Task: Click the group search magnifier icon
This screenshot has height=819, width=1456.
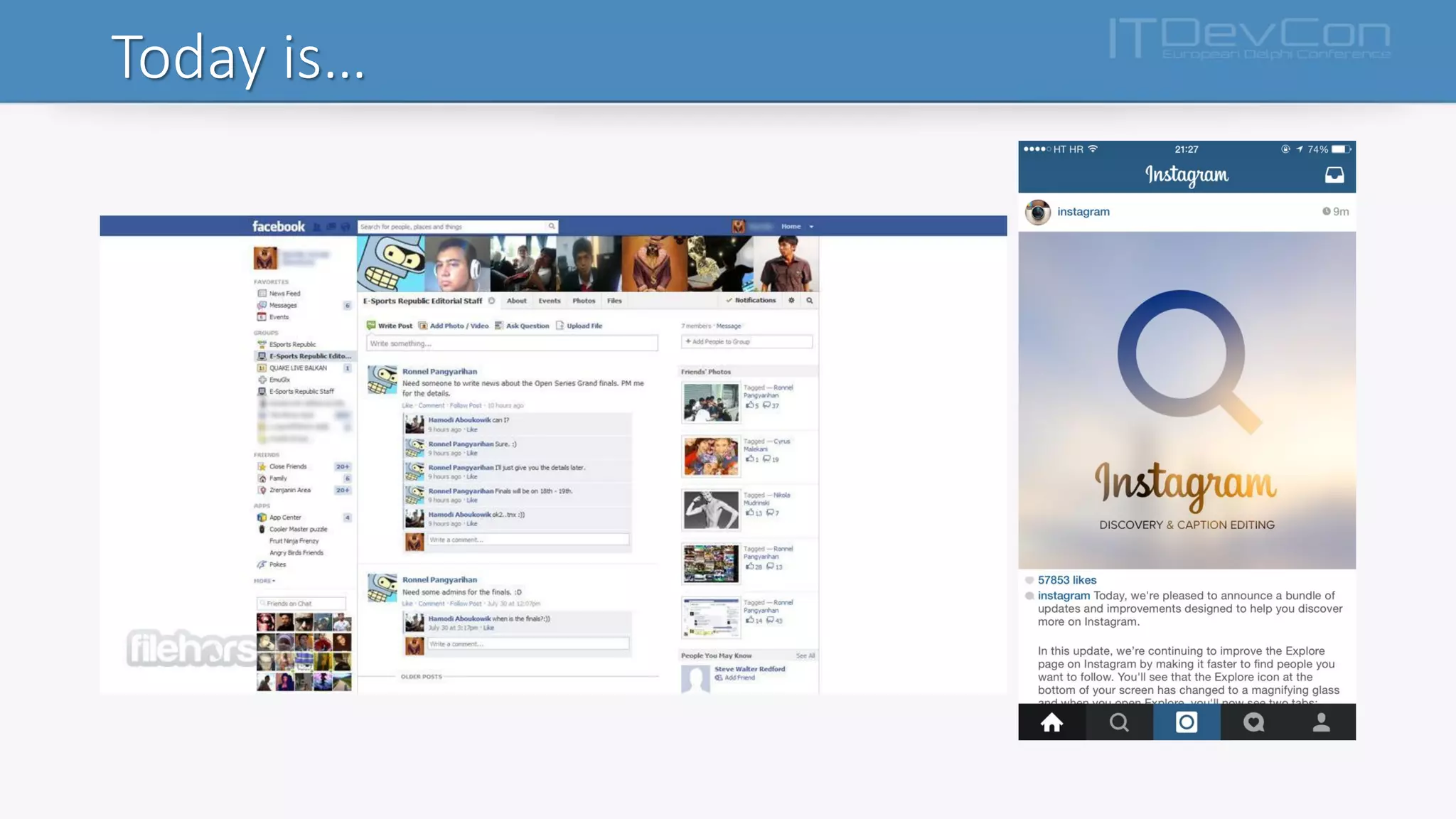Action: 809,301
